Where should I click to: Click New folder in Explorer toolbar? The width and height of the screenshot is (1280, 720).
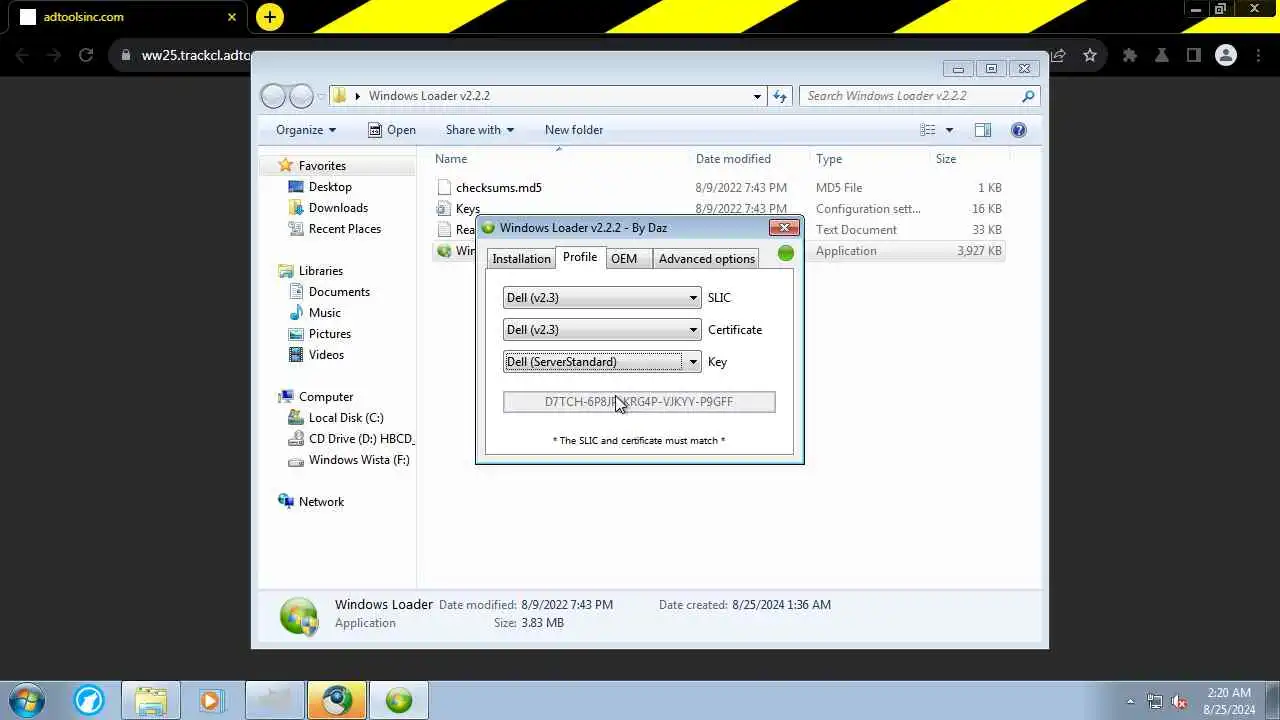(574, 130)
